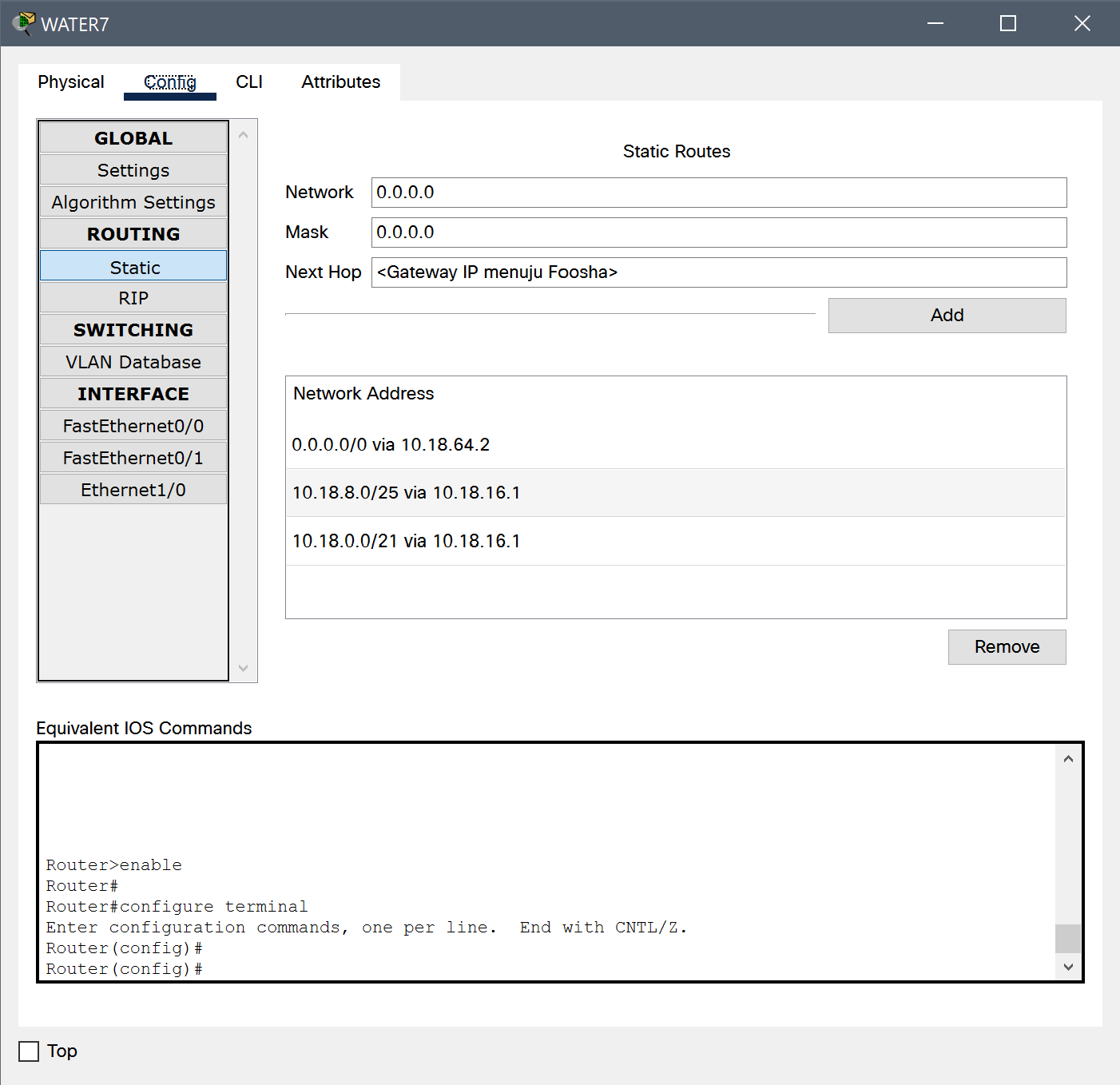Maximize the WATER7 window
Image resolution: width=1120 pixels, height=1085 pixels.
pos(1008,23)
